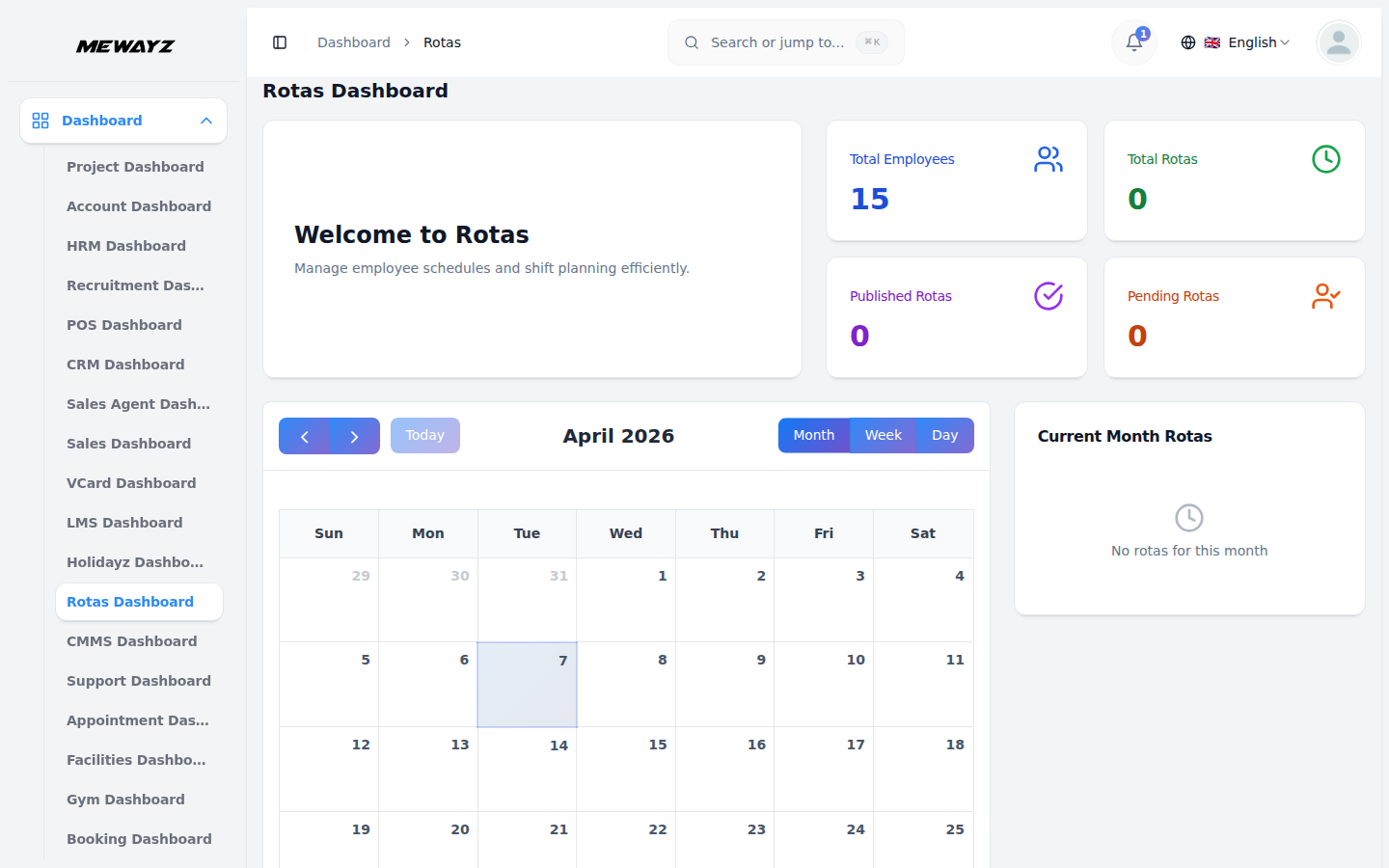Click the next month arrow
This screenshot has height=868, width=1389.
(x=354, y=436)
